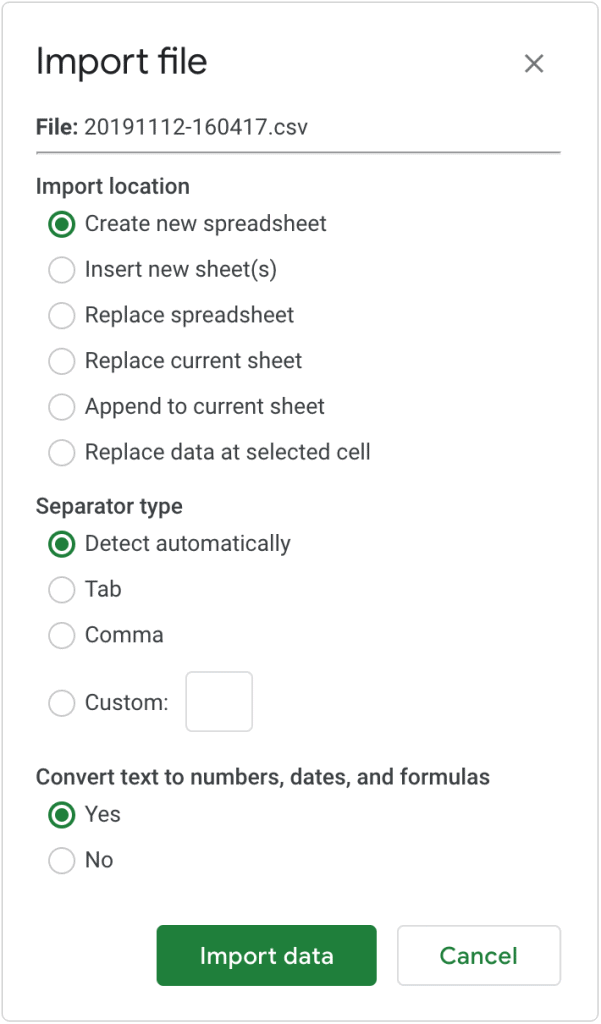Set separator to Detect automatically
The image size is (601, 1024).
(x=62, y=545)
